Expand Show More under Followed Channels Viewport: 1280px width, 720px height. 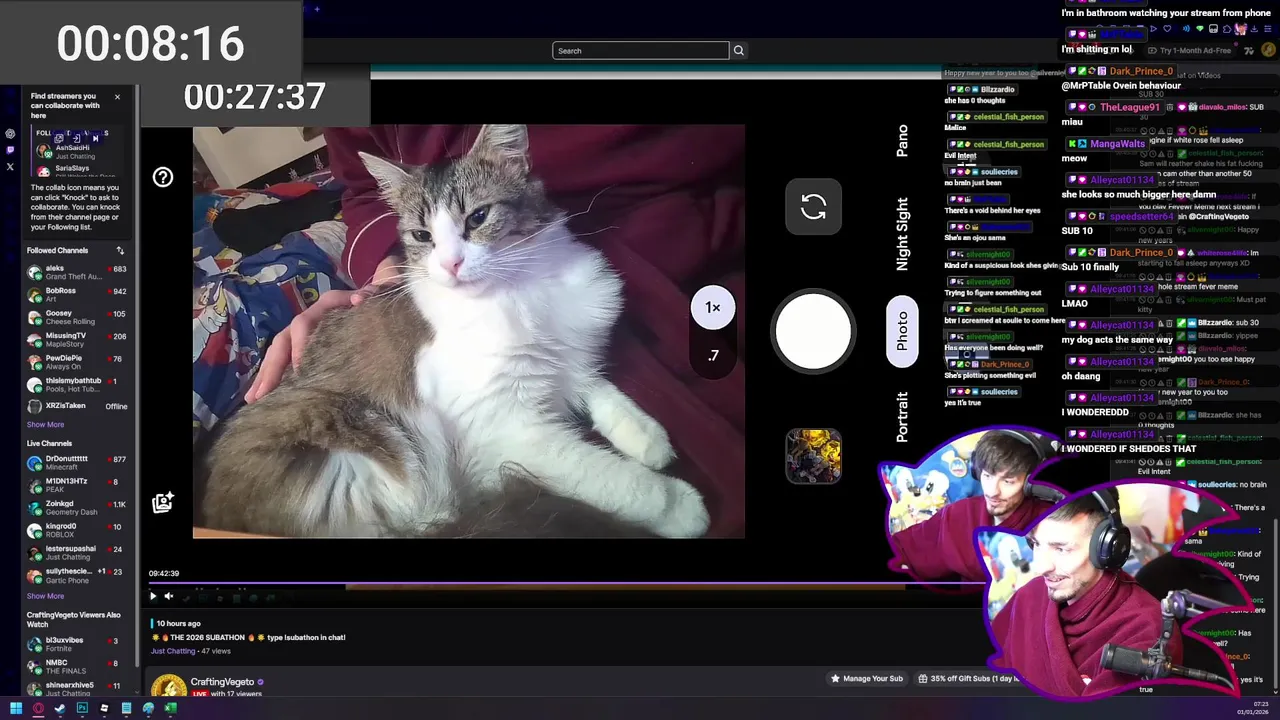pos(45,424)
